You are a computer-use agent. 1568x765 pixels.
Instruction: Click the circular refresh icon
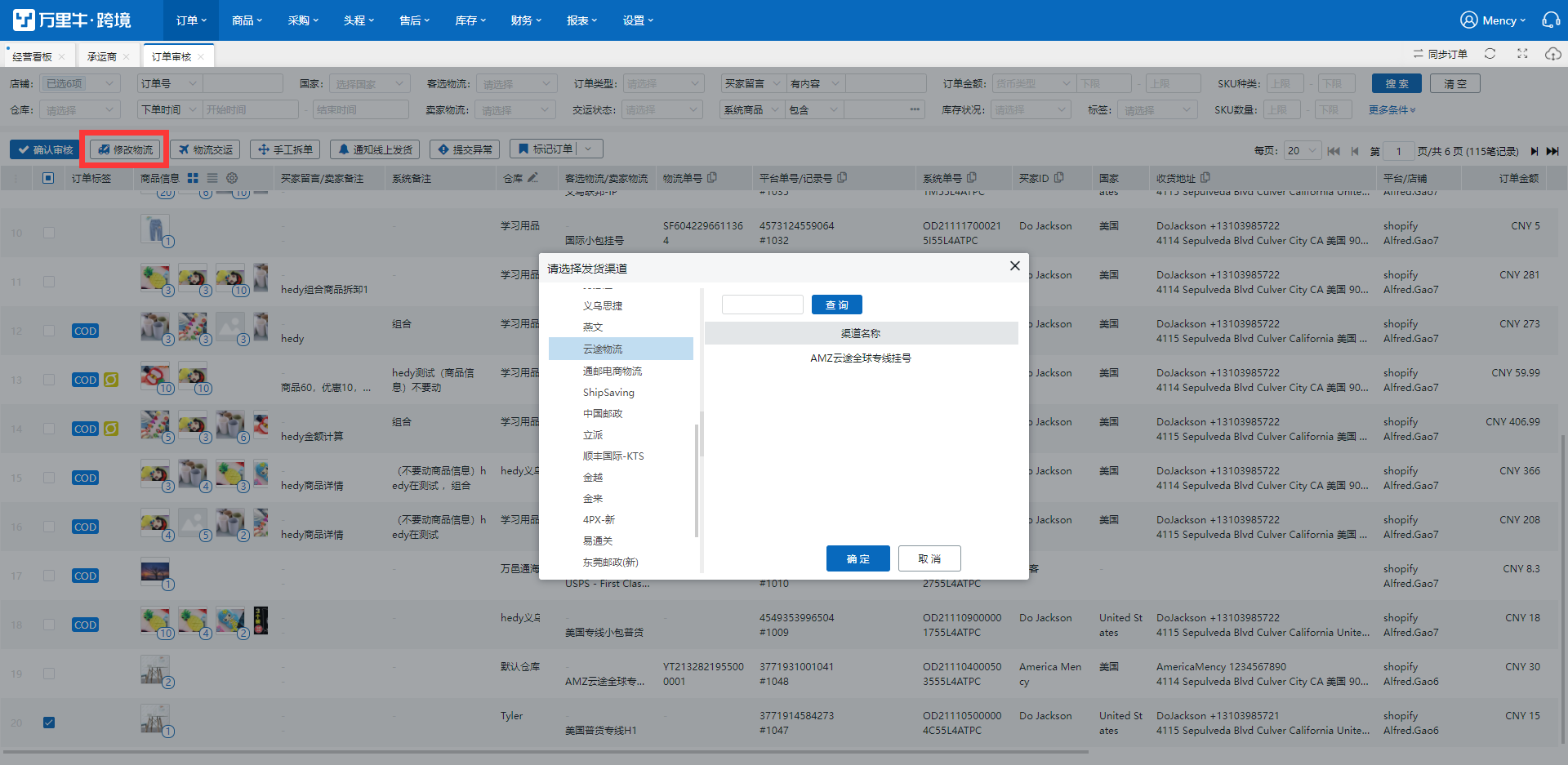point(1490,54)
